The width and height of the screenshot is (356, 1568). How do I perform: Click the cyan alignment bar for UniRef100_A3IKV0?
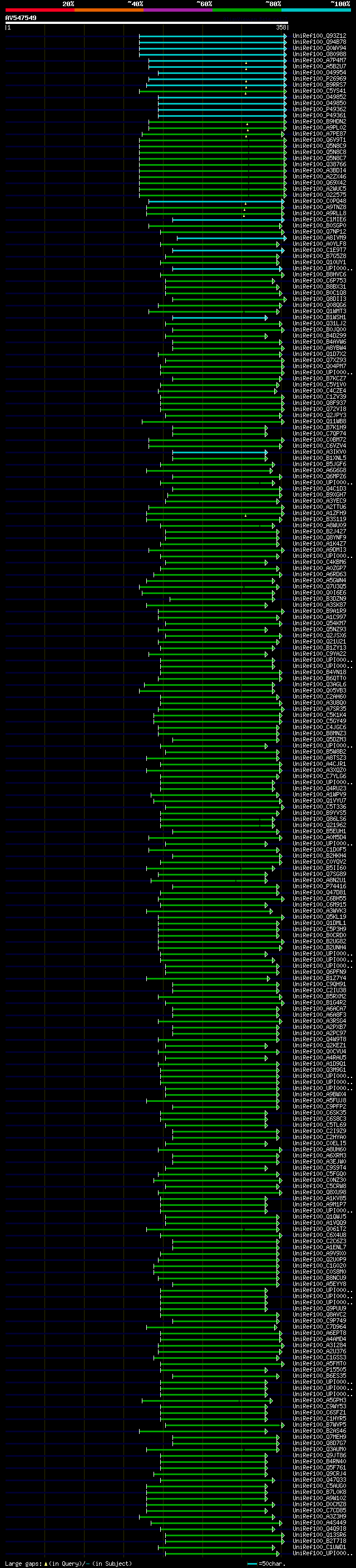pyautogui.click(x=220, y=452)
